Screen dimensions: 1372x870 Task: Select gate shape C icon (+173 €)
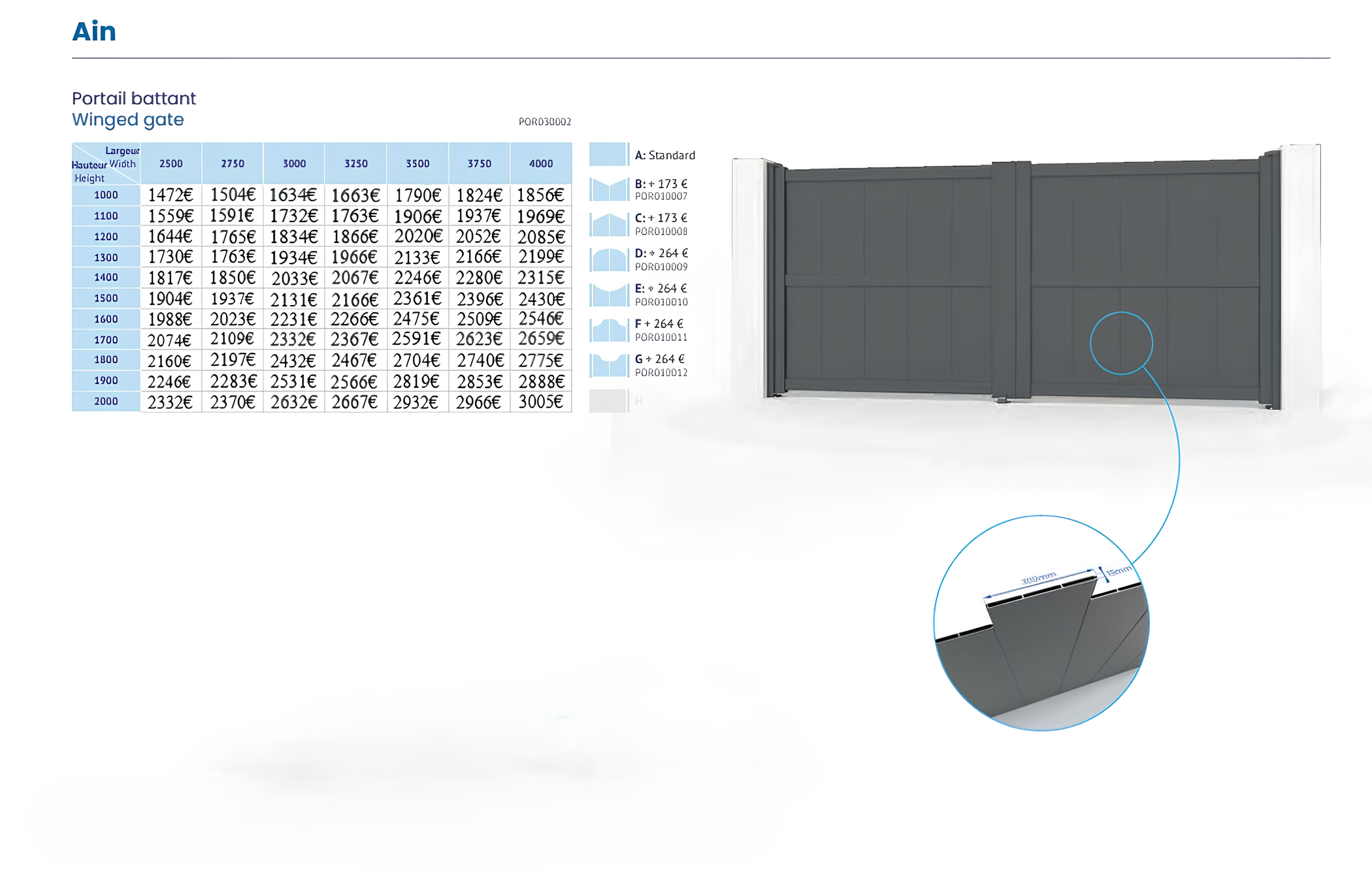point(608,225)
